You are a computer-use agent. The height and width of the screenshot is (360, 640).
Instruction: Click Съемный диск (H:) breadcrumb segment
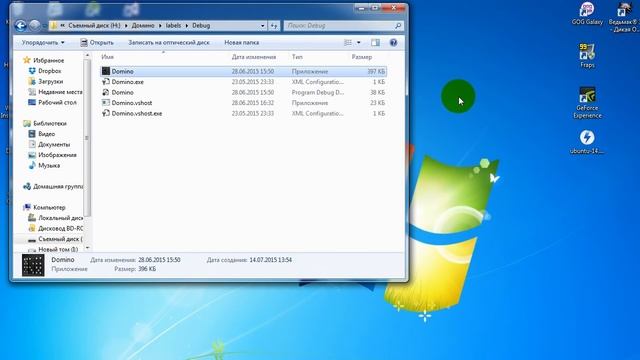tap(94, 26)
